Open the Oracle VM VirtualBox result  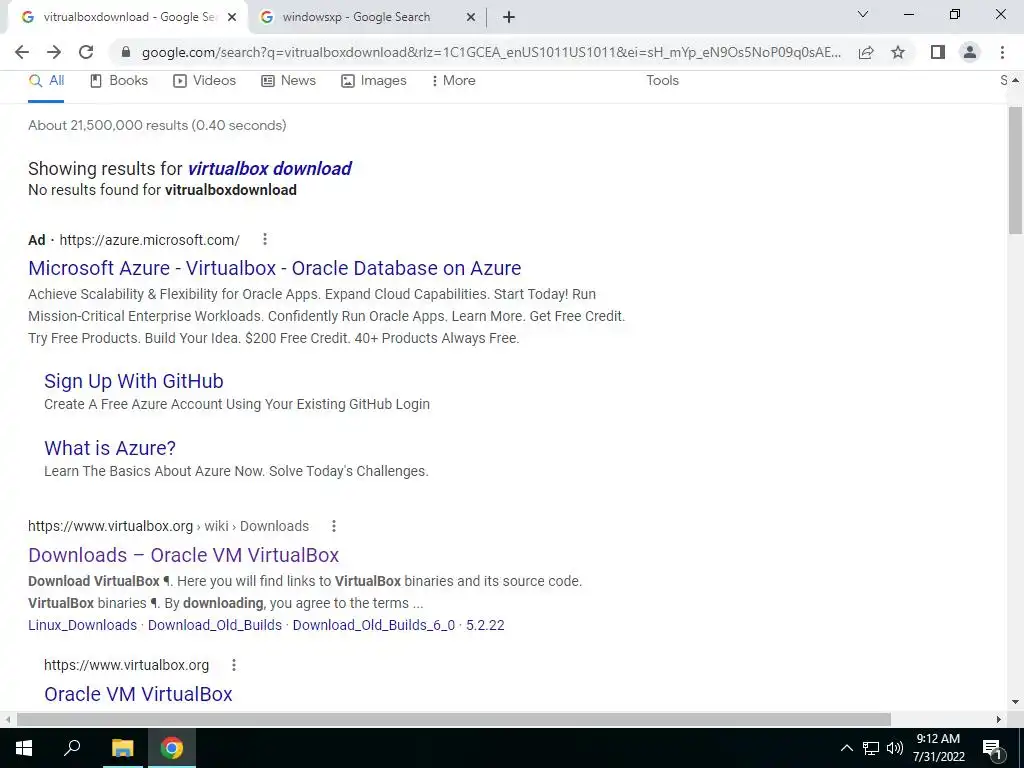138,694
